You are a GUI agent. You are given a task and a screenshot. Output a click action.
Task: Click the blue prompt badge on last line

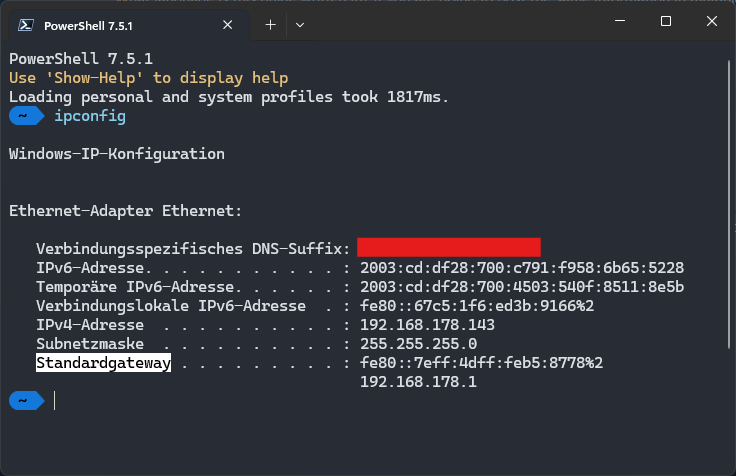coord(25,400)
